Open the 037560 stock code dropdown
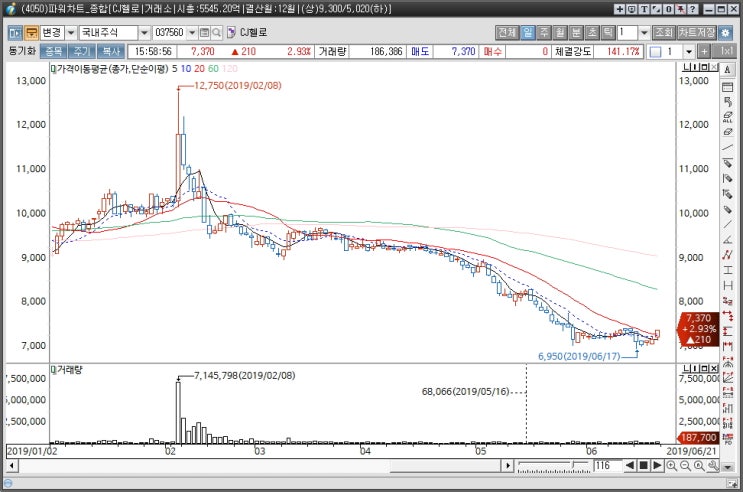This screenshot has width=743, height=492. coord(192,32)
